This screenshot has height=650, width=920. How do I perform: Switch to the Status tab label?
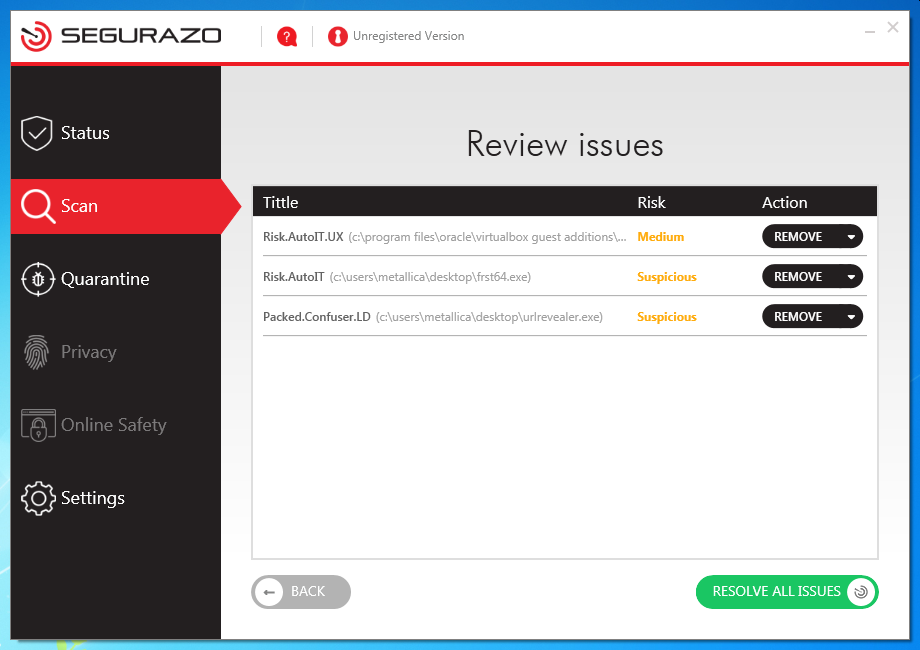coord(85,133)
